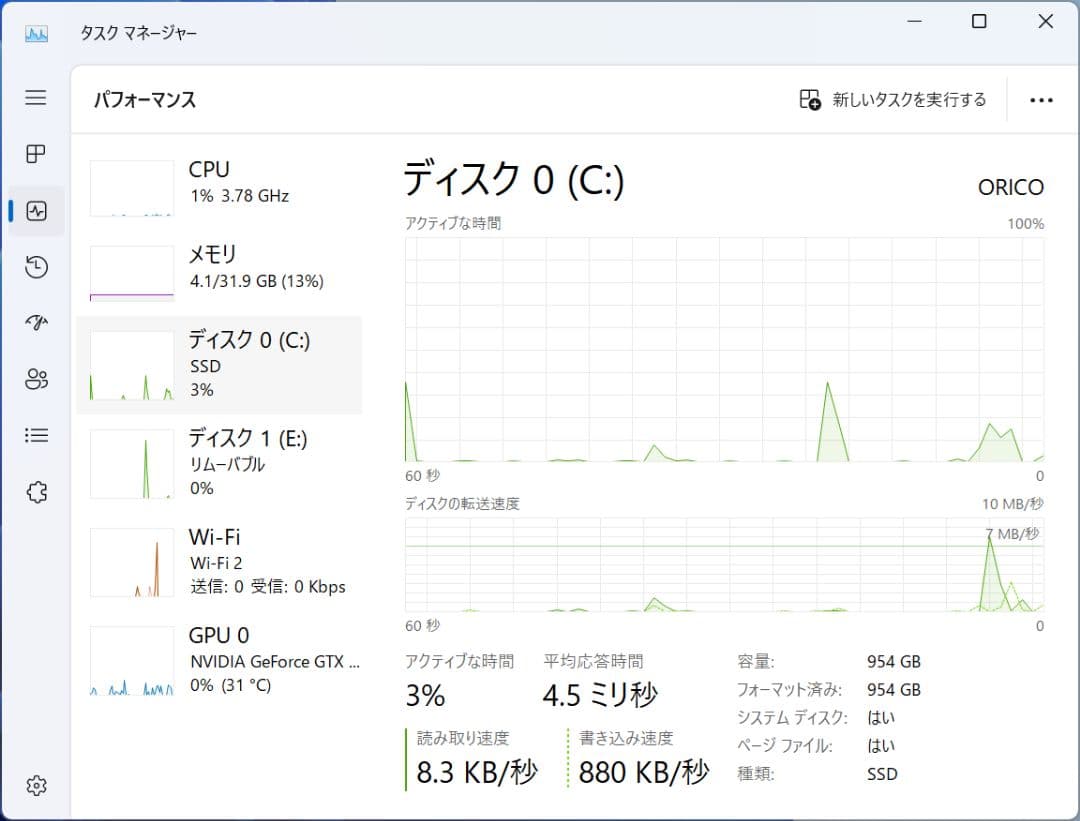Select the Wi-Fi performance panel

[x=220, y=561]
